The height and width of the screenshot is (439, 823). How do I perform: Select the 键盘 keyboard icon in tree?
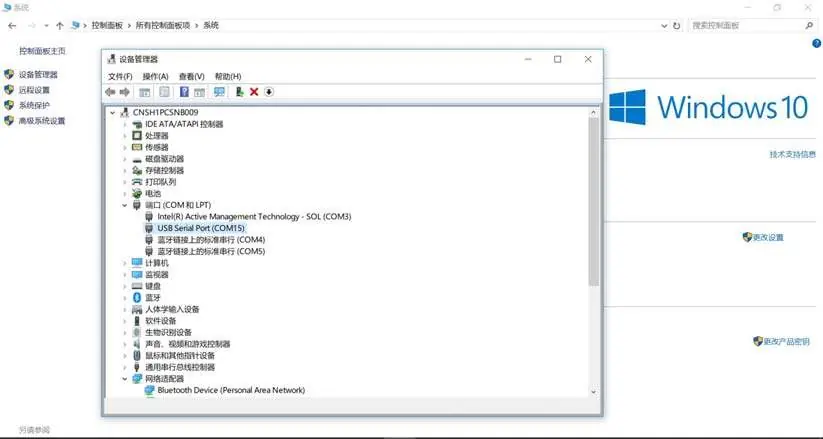pos(137,286)
